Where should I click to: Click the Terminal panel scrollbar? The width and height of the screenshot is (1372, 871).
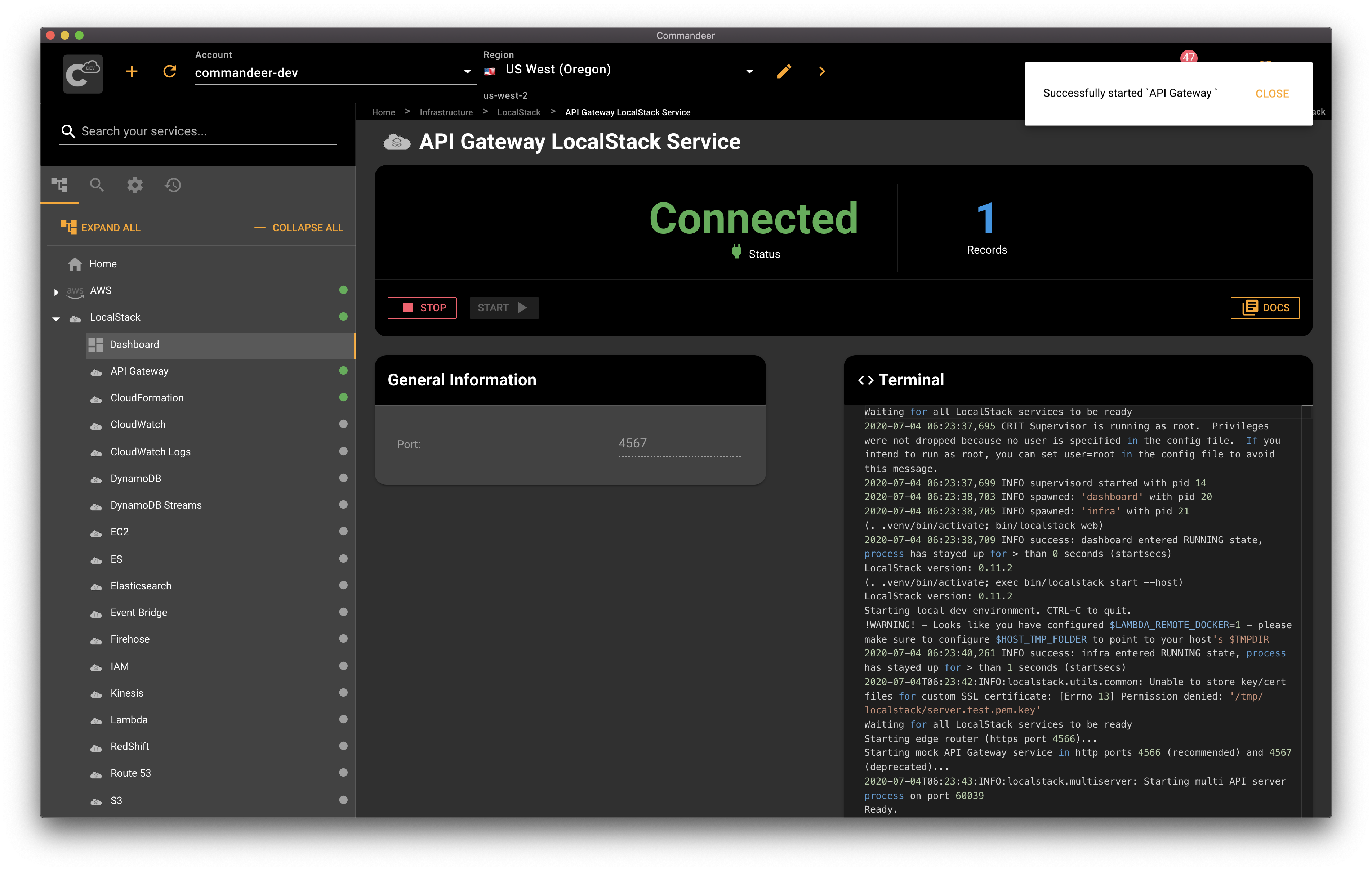(1306, 612)
